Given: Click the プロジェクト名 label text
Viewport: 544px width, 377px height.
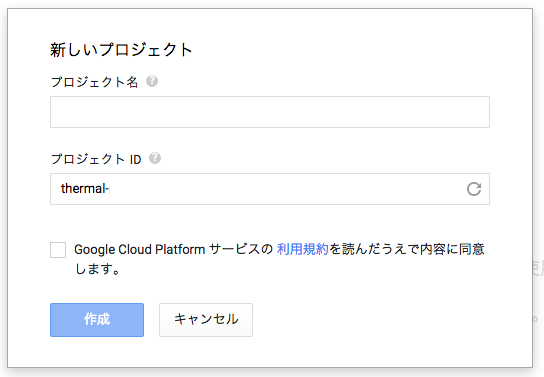Looking at the screenshot, I should (x=94, y=82).
